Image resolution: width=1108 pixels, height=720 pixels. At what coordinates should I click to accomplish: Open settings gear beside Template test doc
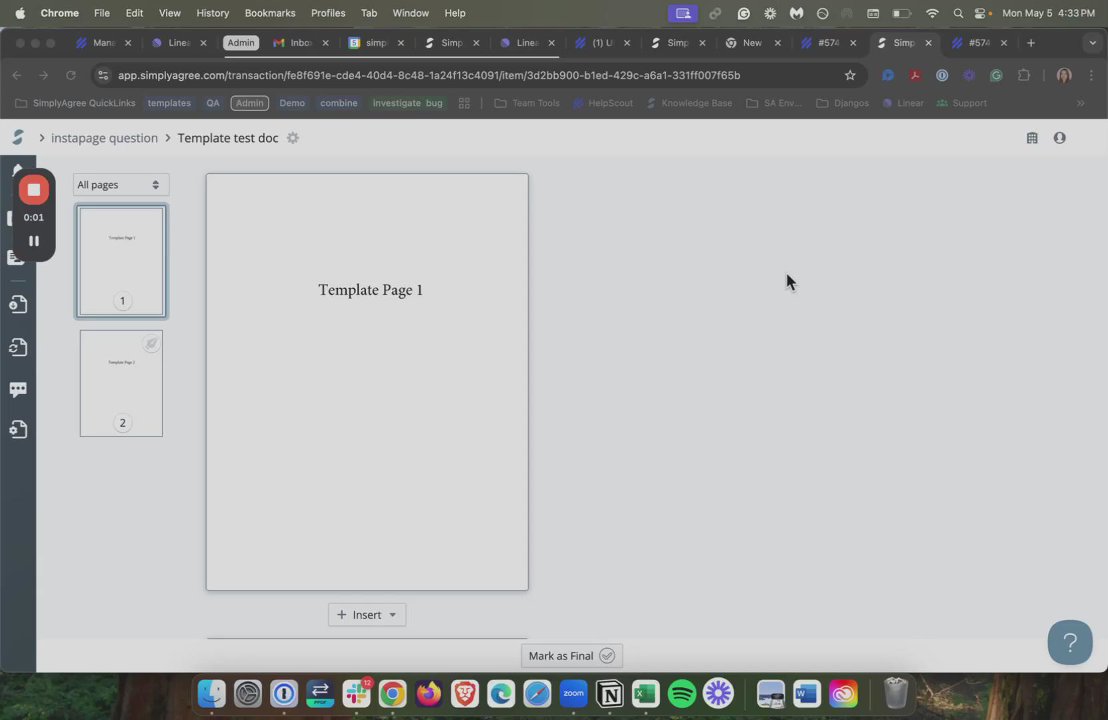[x=293, y=138]
